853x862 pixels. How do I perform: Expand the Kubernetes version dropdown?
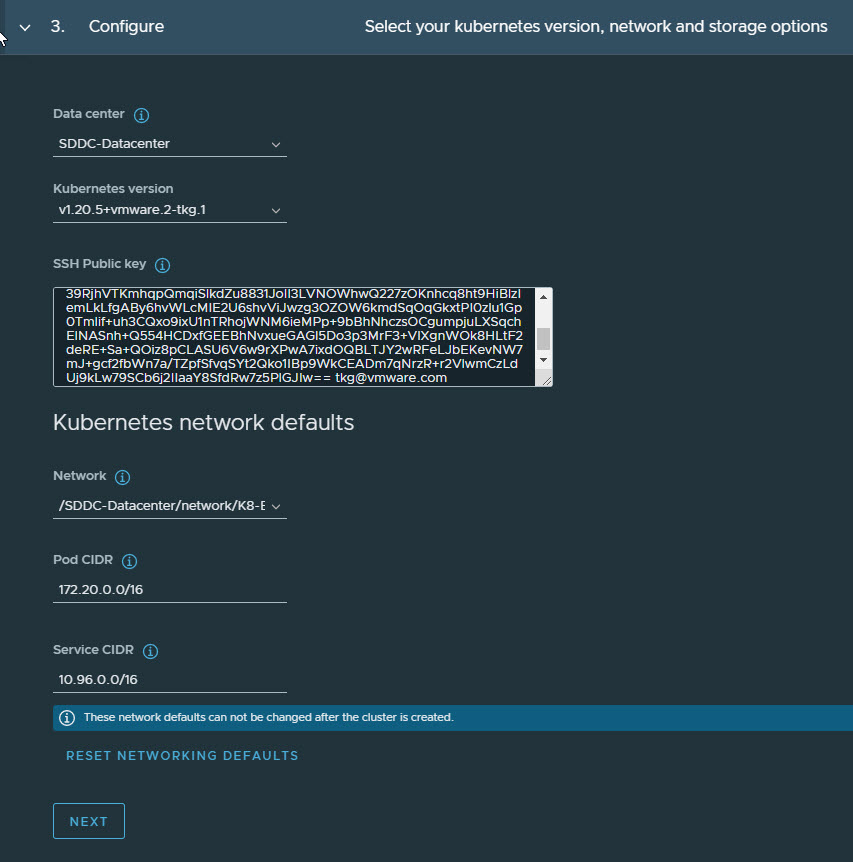[169, 210]
